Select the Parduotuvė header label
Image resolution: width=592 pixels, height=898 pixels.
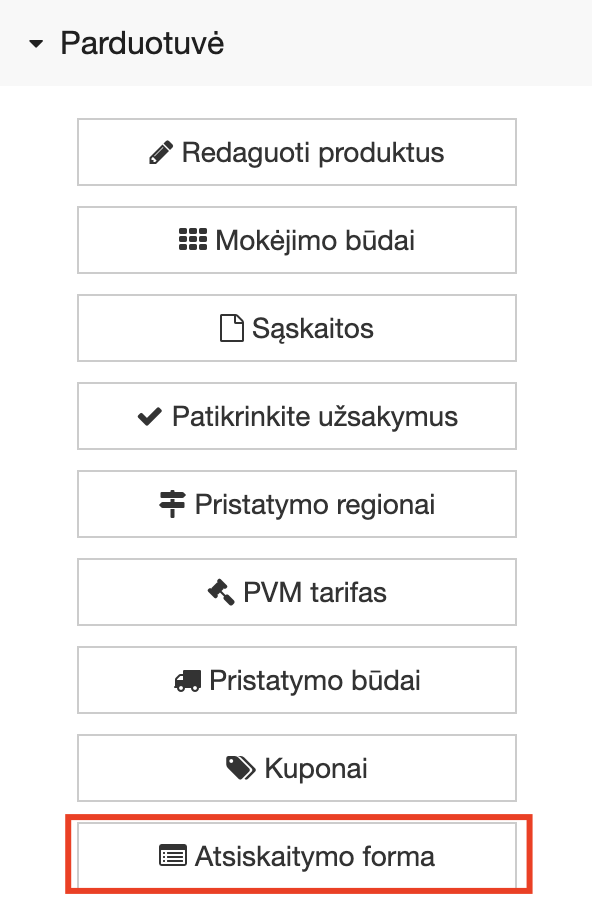pyautogui.click(x=141, y=44)
